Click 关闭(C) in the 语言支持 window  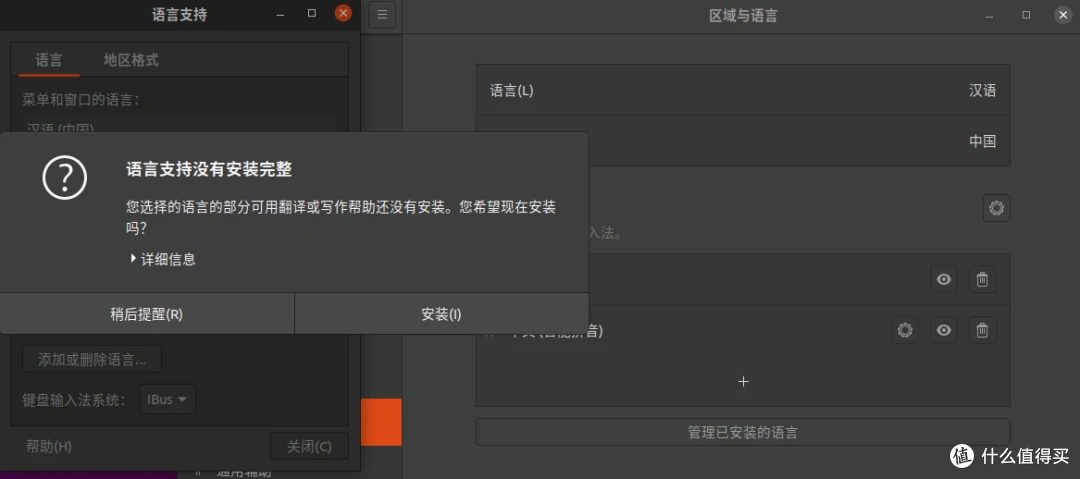pos(309,447)
